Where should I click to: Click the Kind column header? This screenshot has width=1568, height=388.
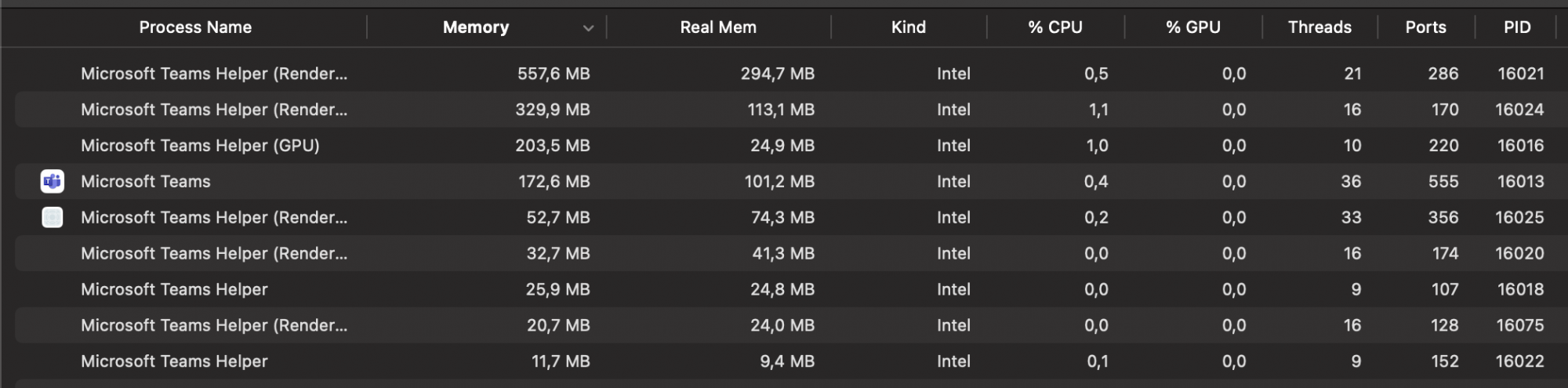(x=908, y=27)
